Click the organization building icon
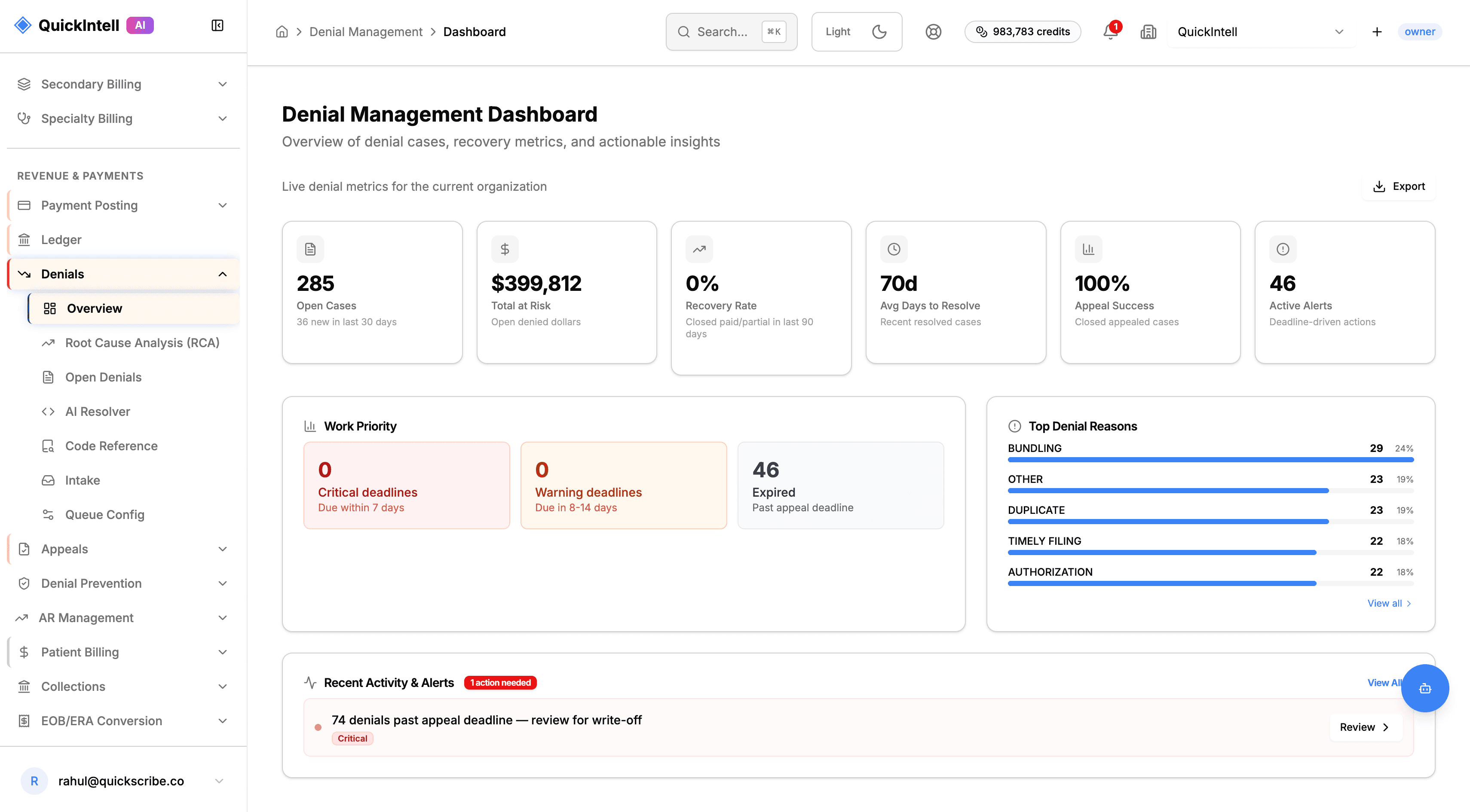The height and width of the screenshot is (812, 1470). click(x=1148, y=32)
